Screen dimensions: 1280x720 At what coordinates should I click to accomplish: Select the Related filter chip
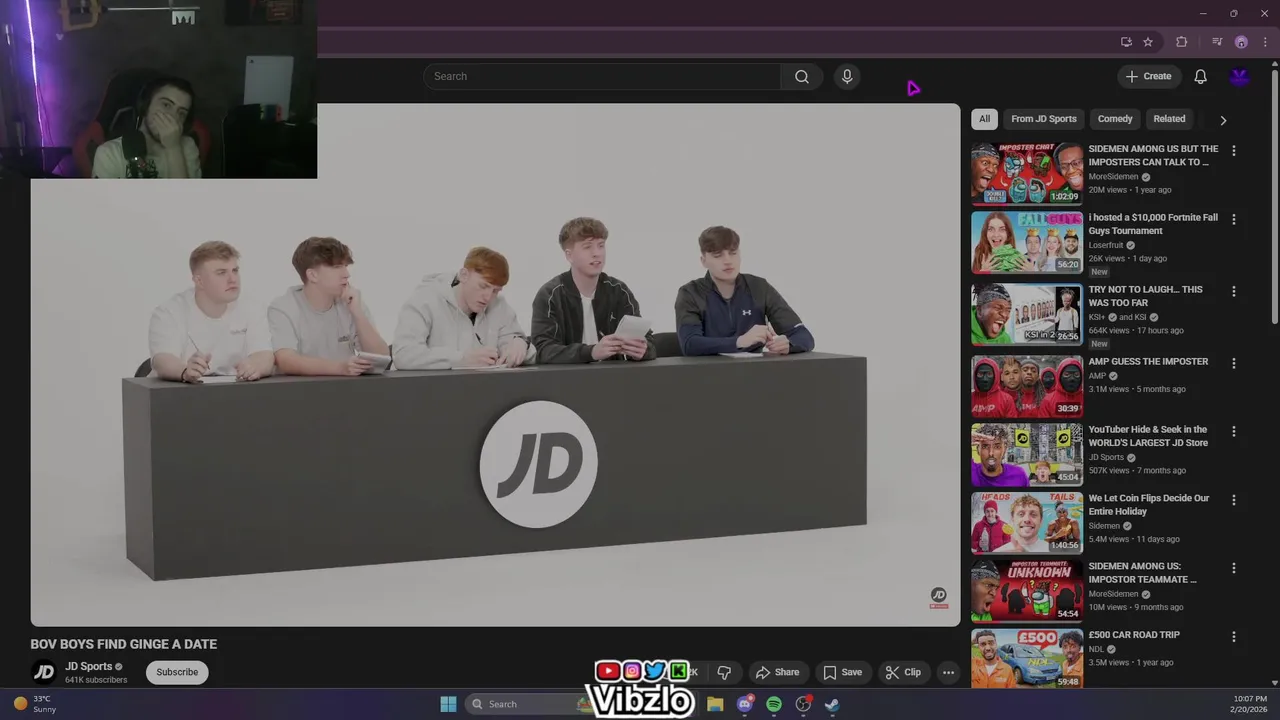point(1169,119)
